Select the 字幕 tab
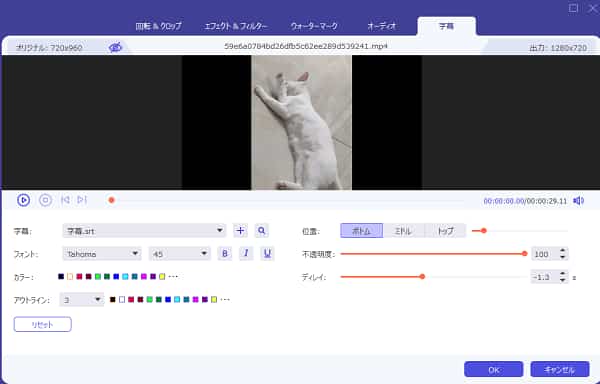The width and height of the screenshot is (600, 384). (x=447, y=26)
